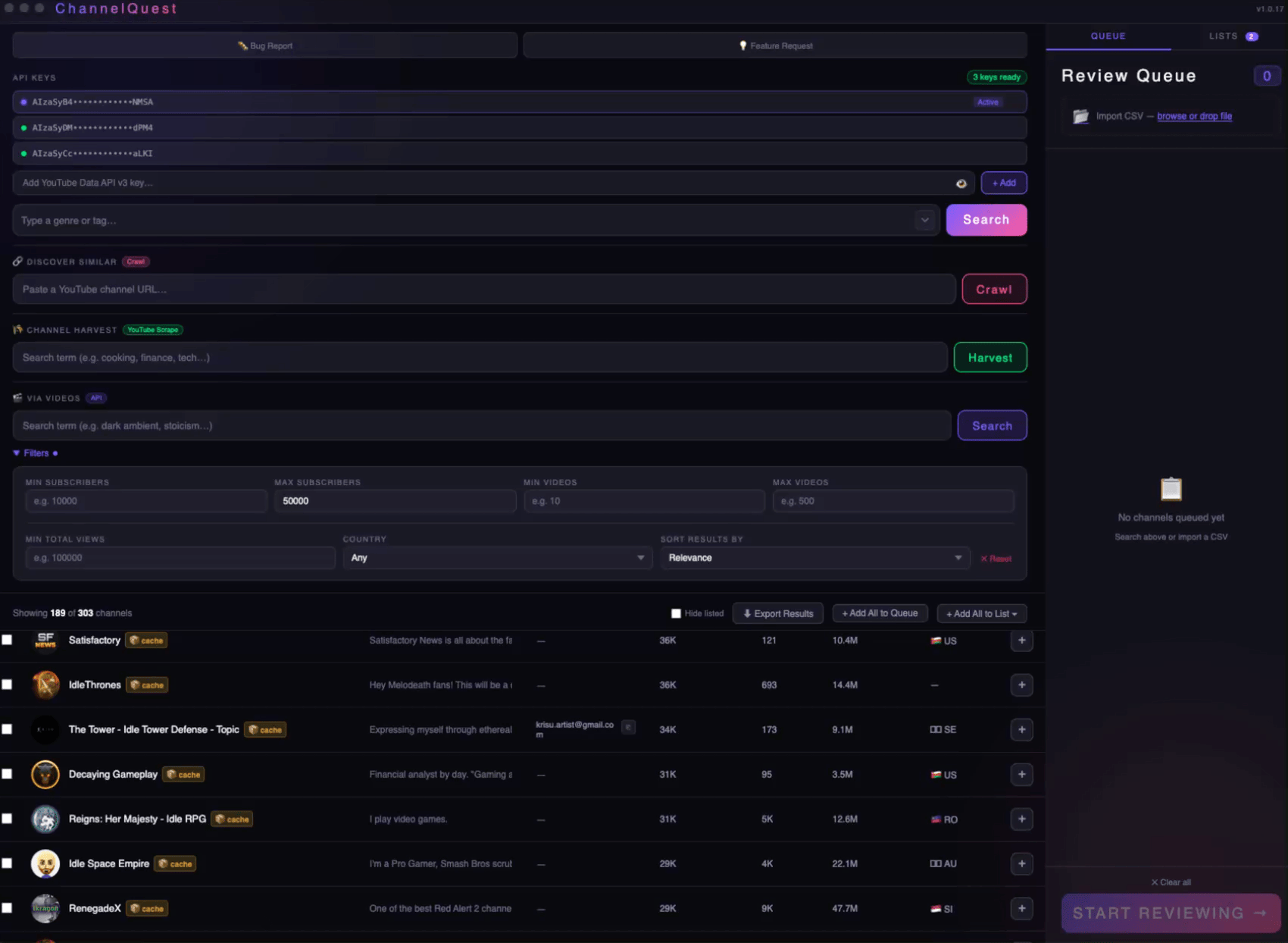Add IdleThrones channel with plus icon
The height and width of the screenshot is (943, 1288).
tap(1021, 685)
